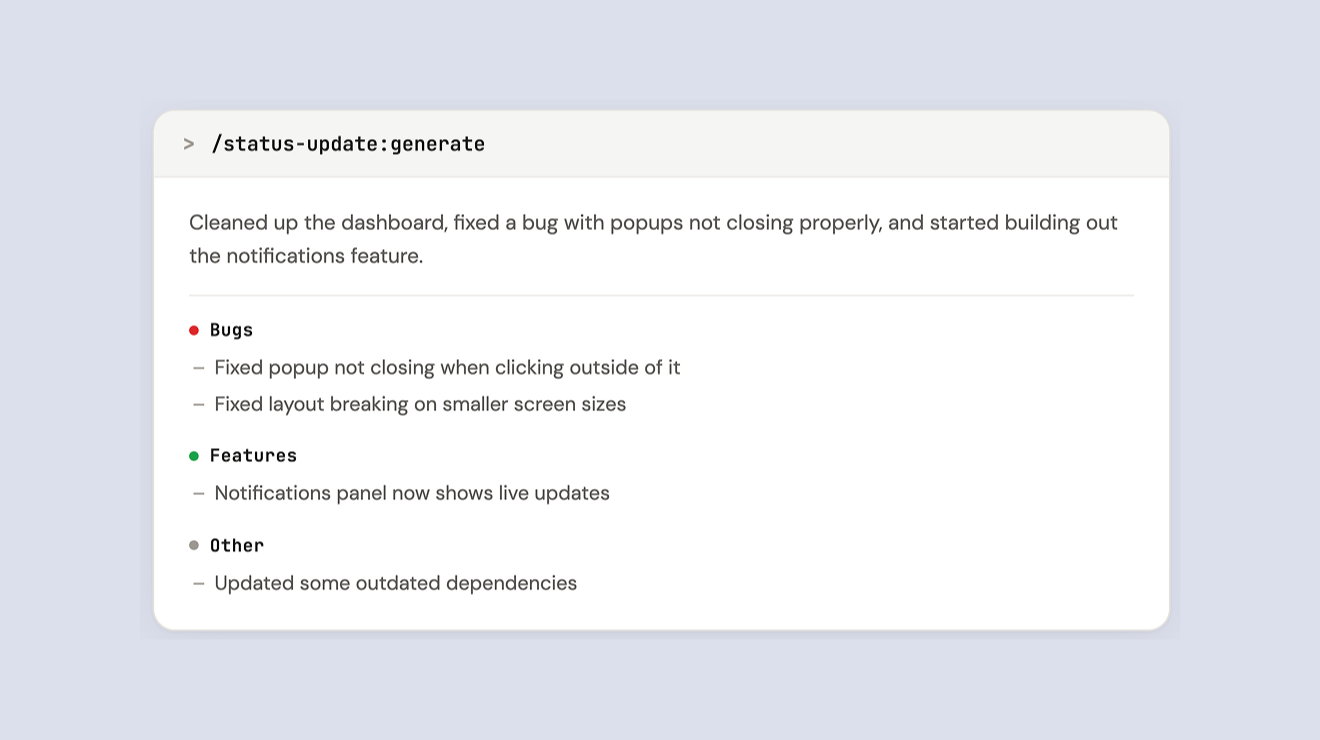Click the summary text 'the notifications feature.'
The width and height of the screenshot is (1320, 740).
(306, 256)
